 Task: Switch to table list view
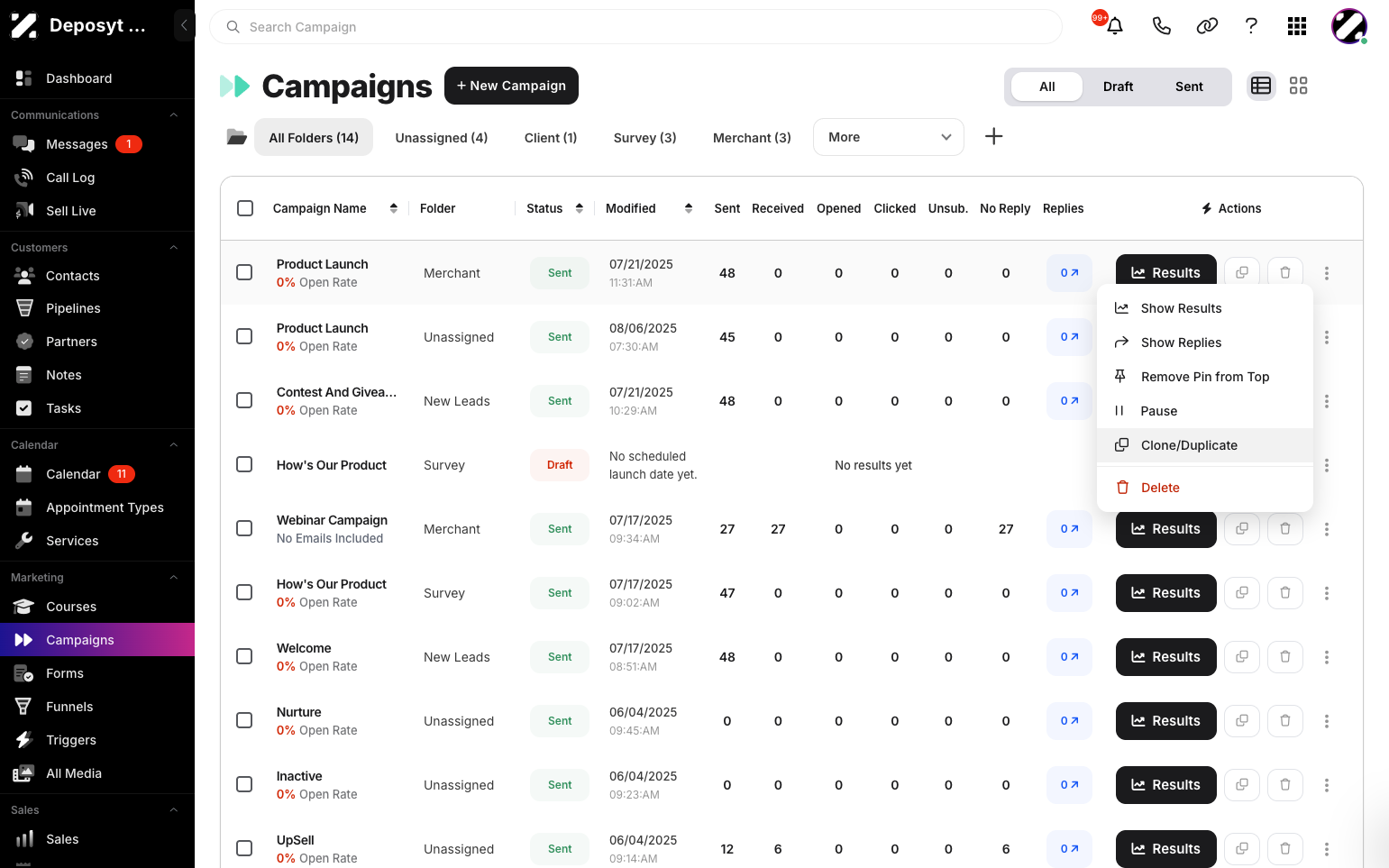pyautogui.click(x=1261, y=86)
